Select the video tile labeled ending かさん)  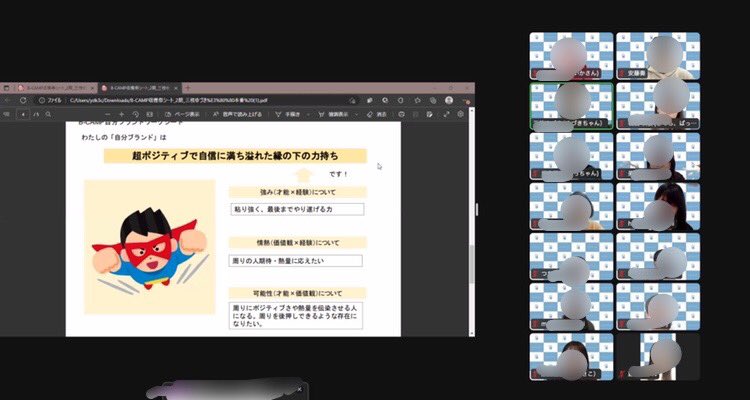pos(571,56)
